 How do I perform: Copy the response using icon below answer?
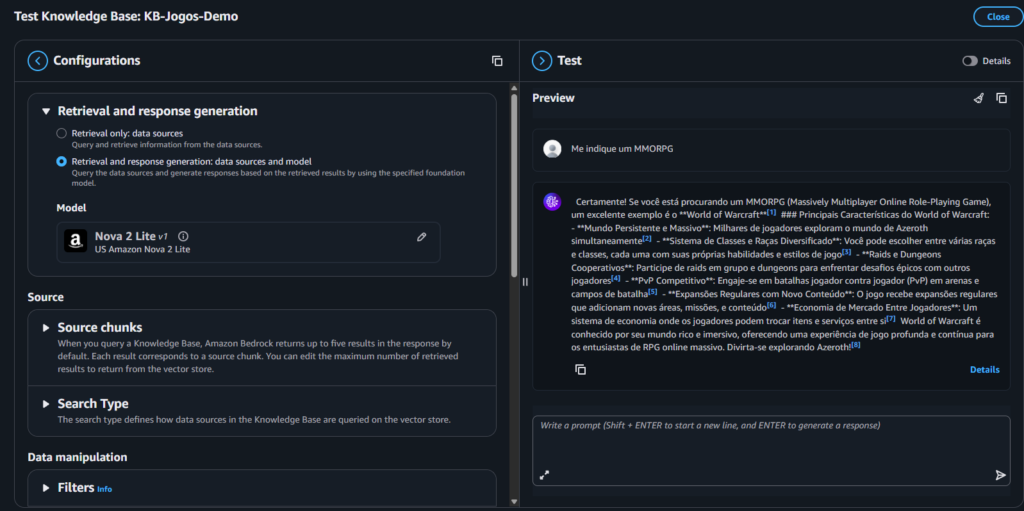pyautogui.click(x=580, y=370)
